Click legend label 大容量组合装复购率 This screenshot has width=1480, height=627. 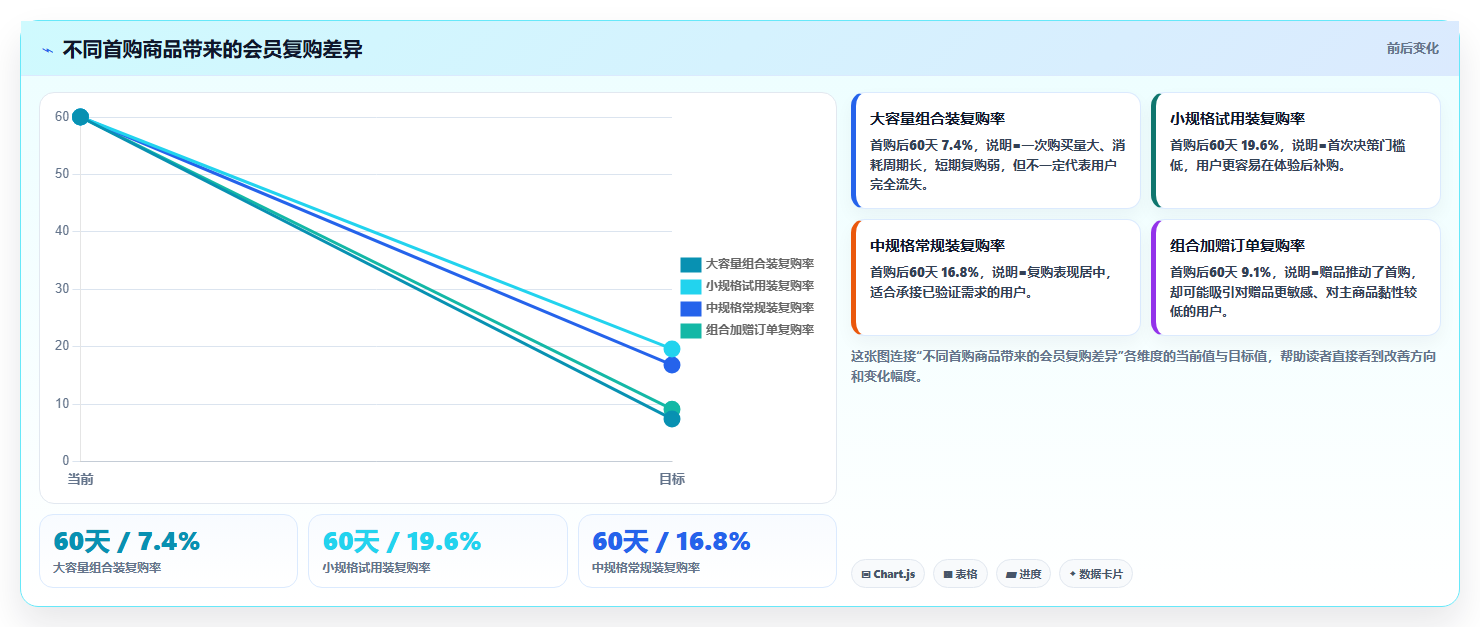(760, 264)
